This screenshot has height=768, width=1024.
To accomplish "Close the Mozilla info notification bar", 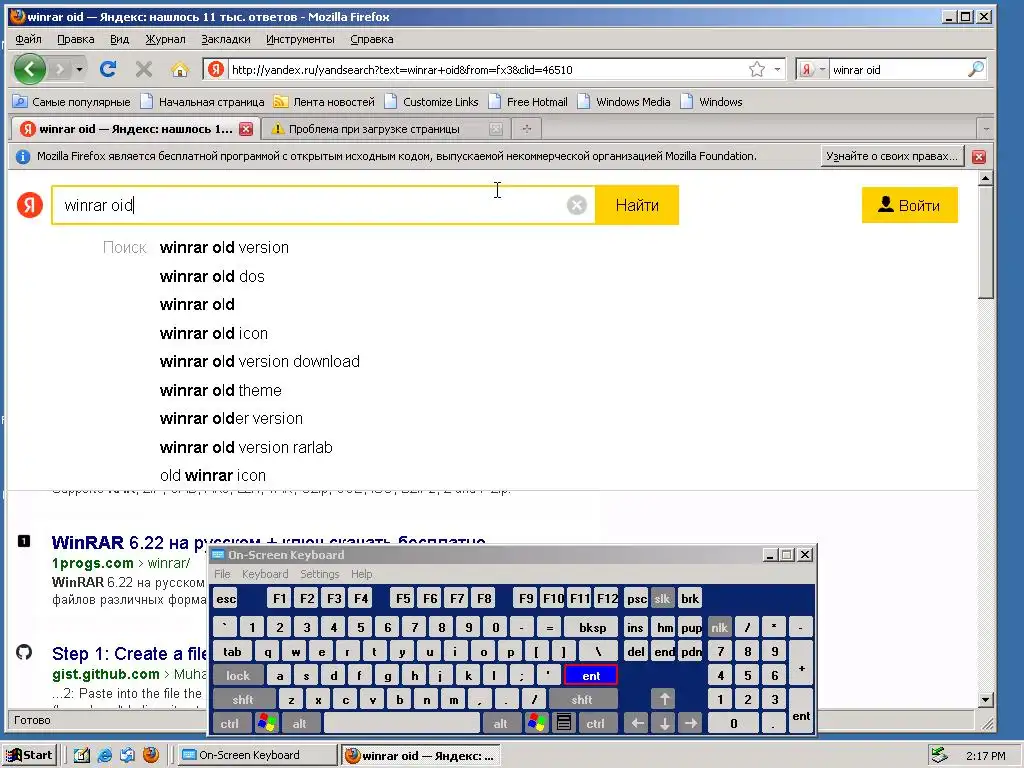I will pyautogui.click(x=978, y=157).
